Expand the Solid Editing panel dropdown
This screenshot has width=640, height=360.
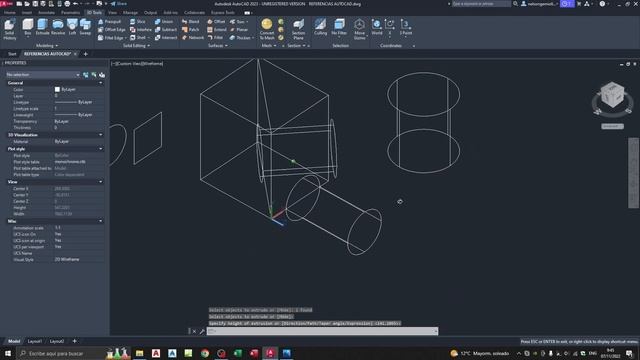[136, 46]
